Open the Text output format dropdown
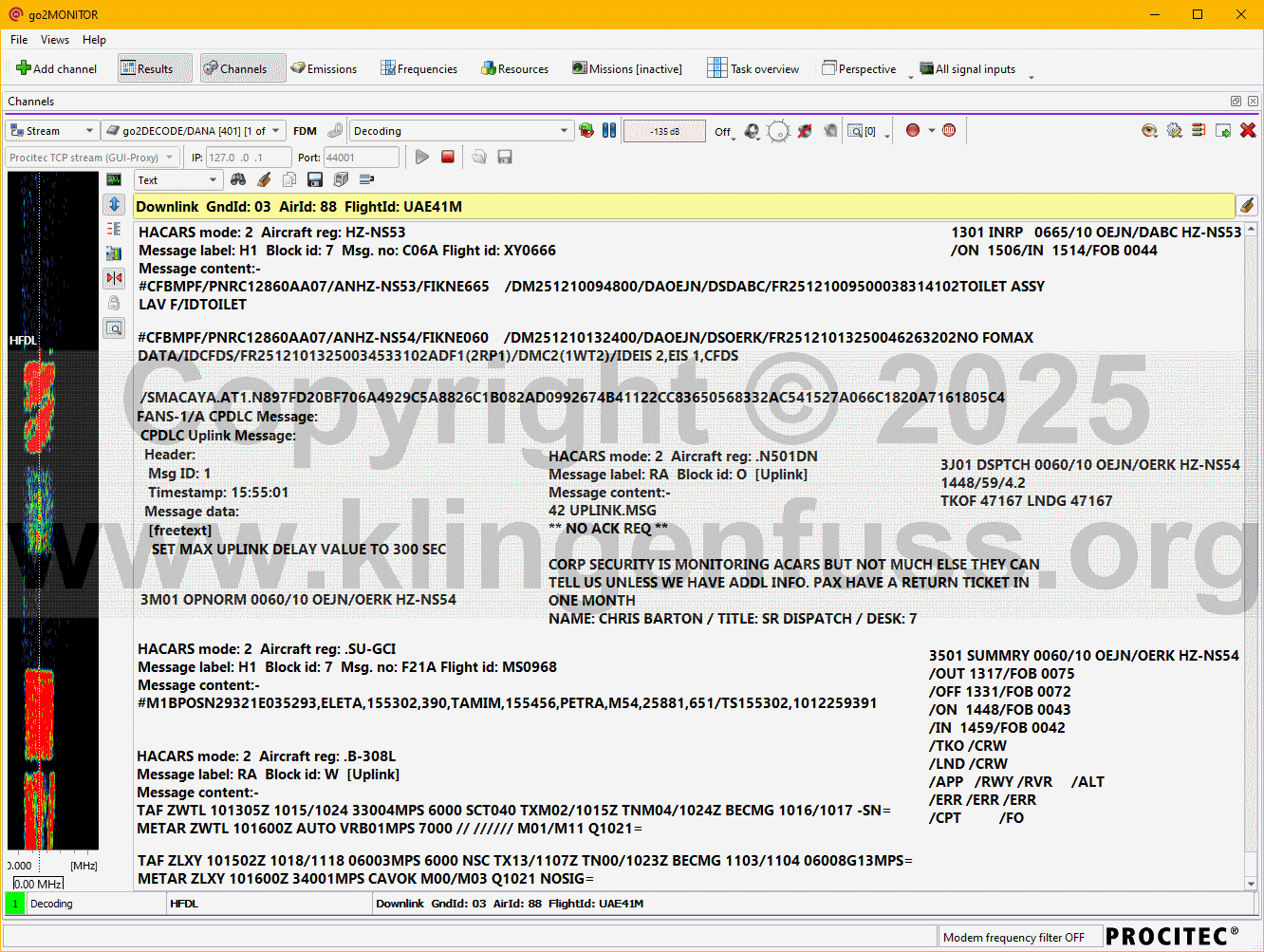The height and width of the screenshot is (952, 1264). pos(177,180)
